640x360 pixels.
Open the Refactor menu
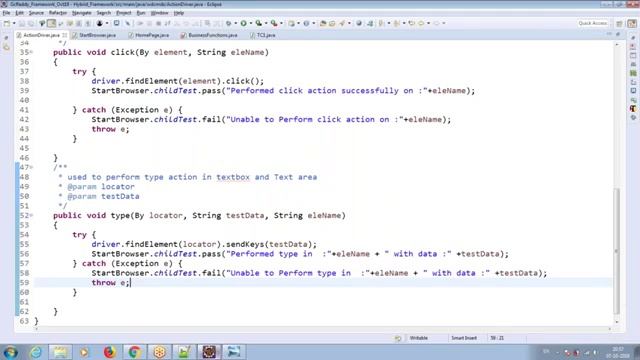(x=58, y=13)
